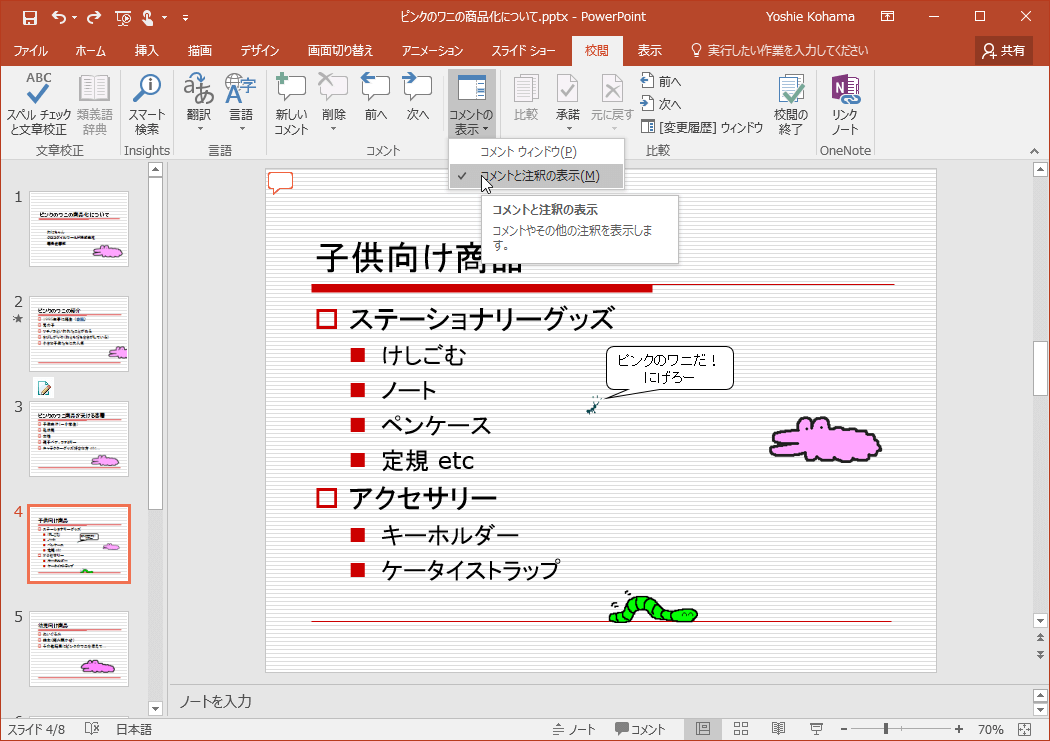Run spell check with スペルチェックと文章校正
This screenshot has height=741, width=1050.
coord(36,107)
